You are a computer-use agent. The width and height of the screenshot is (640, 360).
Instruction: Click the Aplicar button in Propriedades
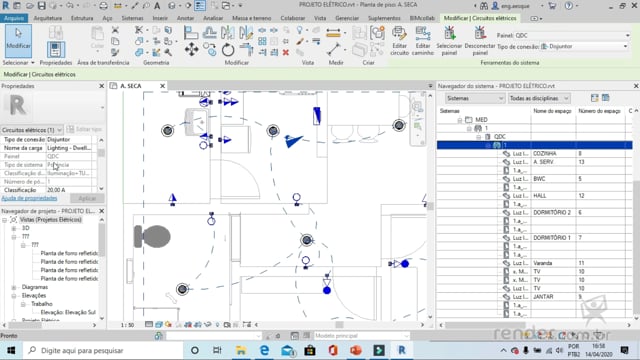(87, 198)
